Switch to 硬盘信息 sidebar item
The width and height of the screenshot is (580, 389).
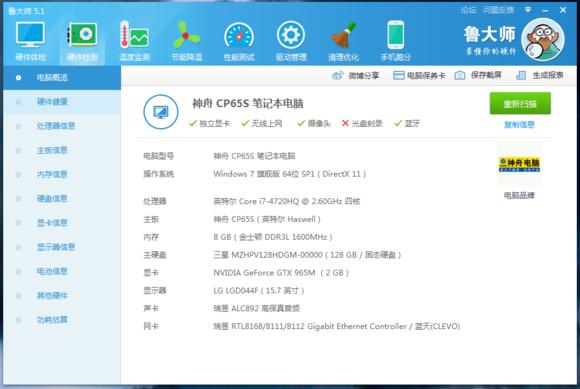pyautogui.click(x=62, y=199)
